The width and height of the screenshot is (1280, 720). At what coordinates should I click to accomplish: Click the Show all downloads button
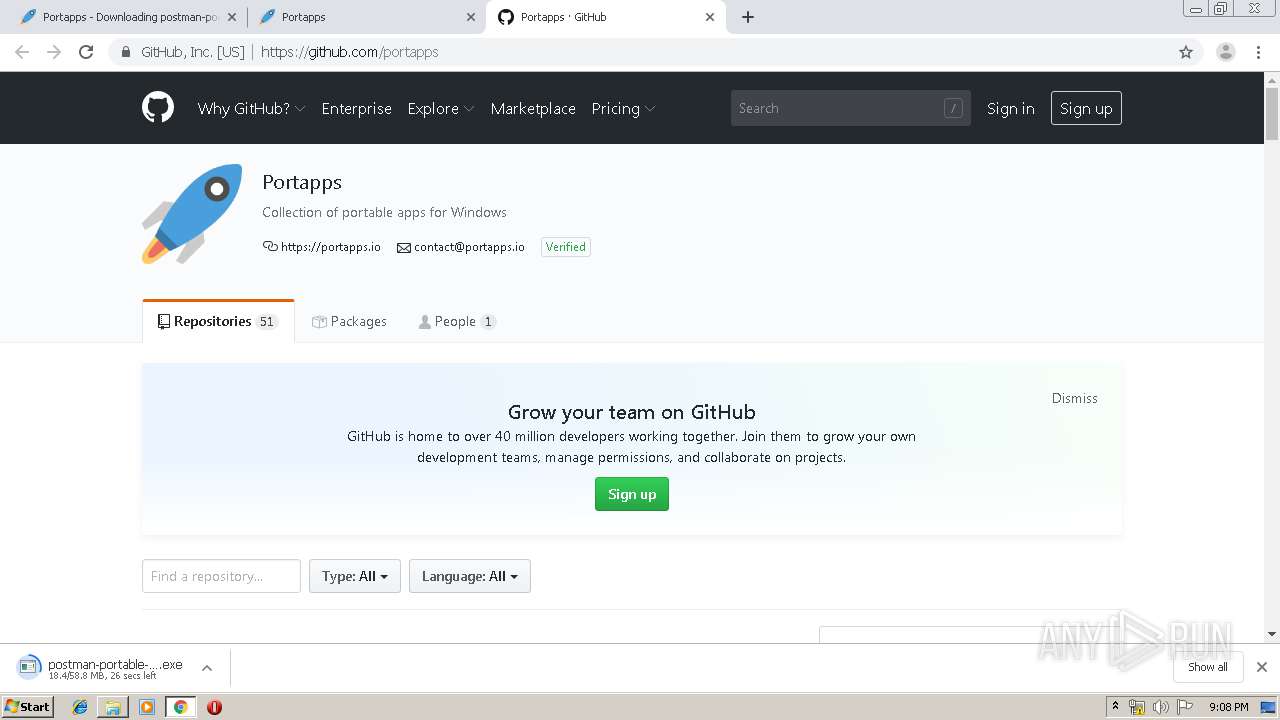coord(1208,667)
